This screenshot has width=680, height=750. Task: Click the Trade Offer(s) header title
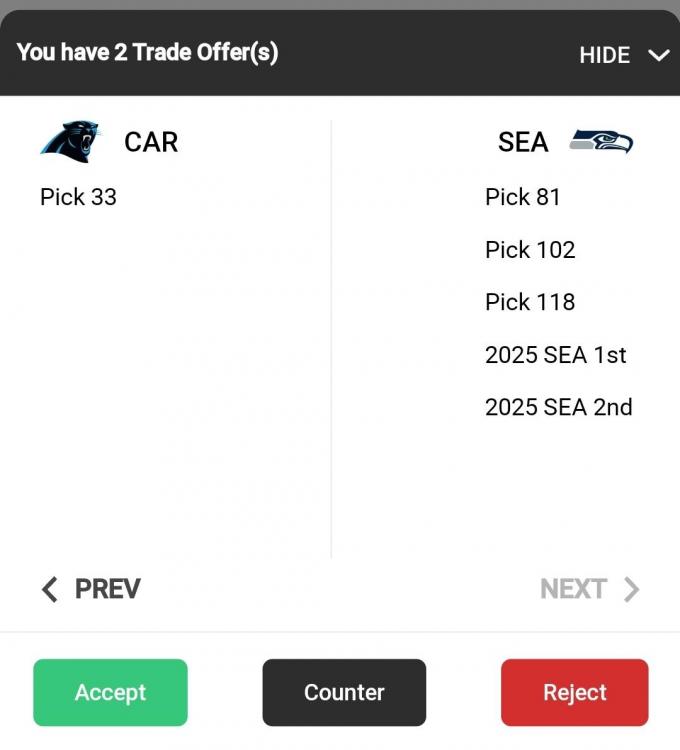coord(147,52)
